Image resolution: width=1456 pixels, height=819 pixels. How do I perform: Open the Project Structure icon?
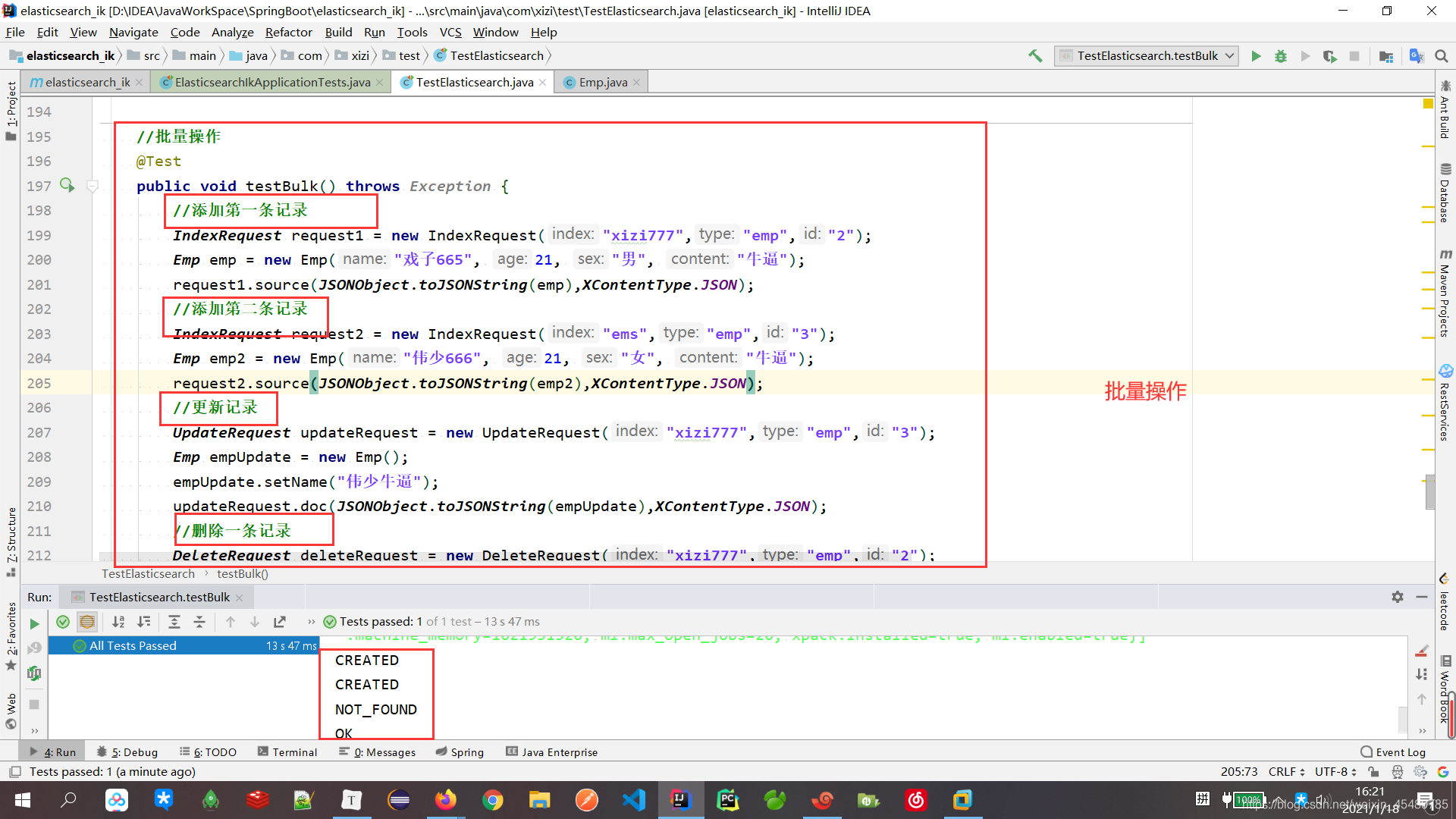tap(1386, 56)
